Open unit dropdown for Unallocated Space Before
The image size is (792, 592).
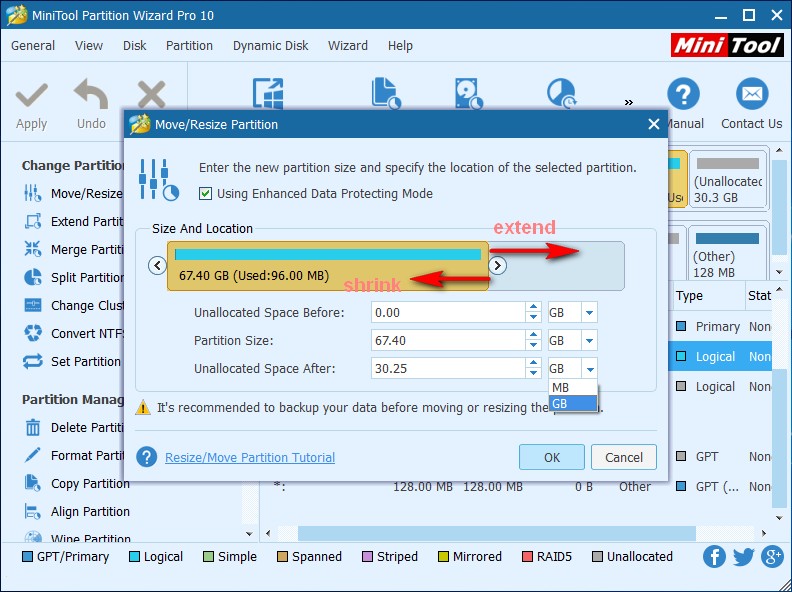click(x=589, y=313)
